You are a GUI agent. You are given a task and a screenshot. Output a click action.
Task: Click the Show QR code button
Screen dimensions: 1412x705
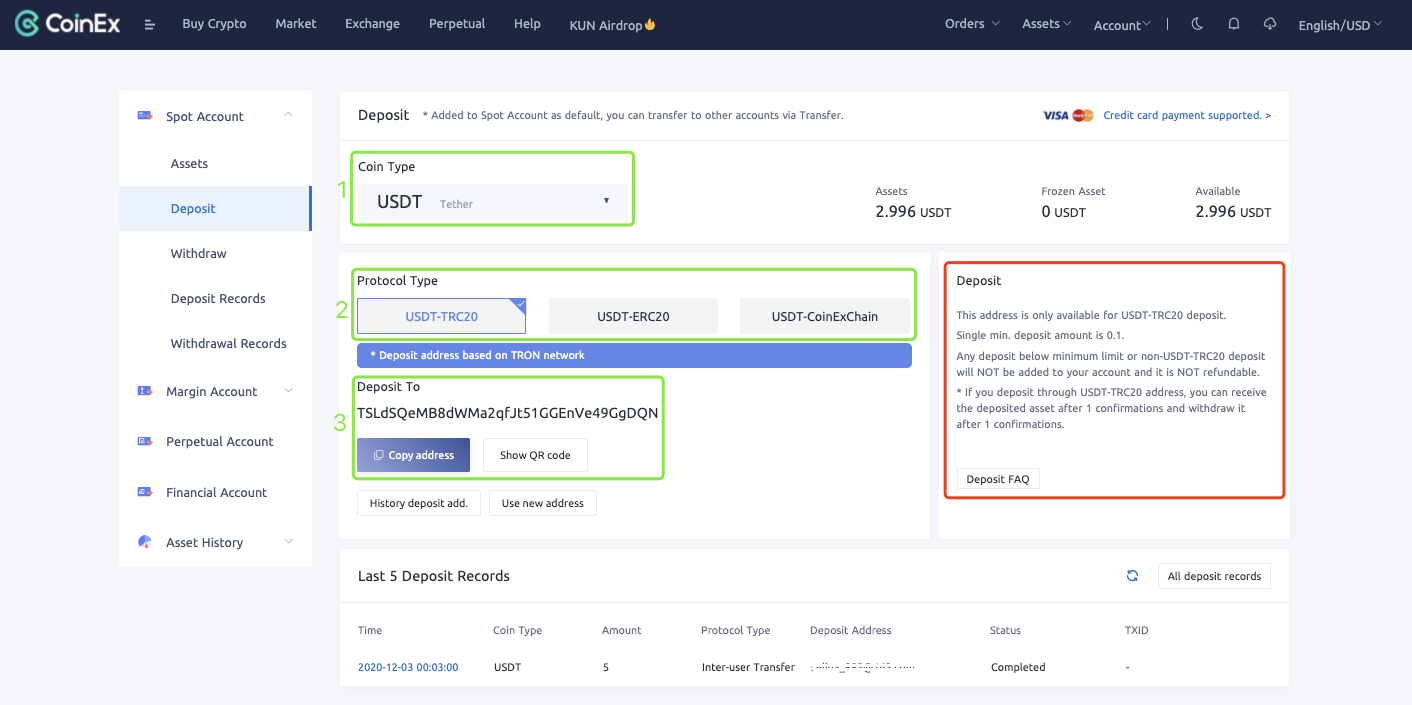click(535, 455)
